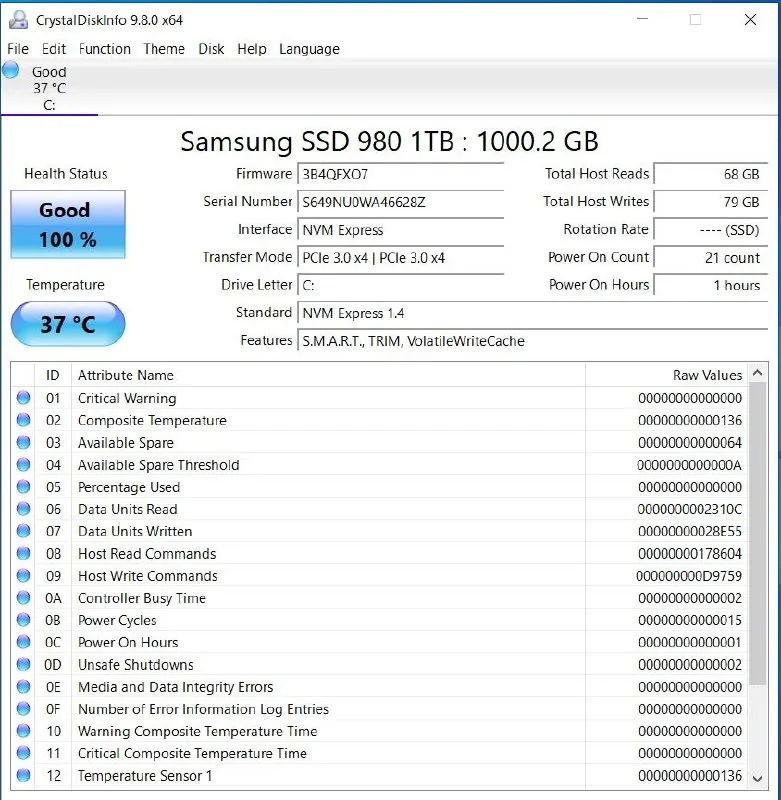
Task: Click the Transfer Mode field PCIe 3.0 x4
Action: pos(400,258)
